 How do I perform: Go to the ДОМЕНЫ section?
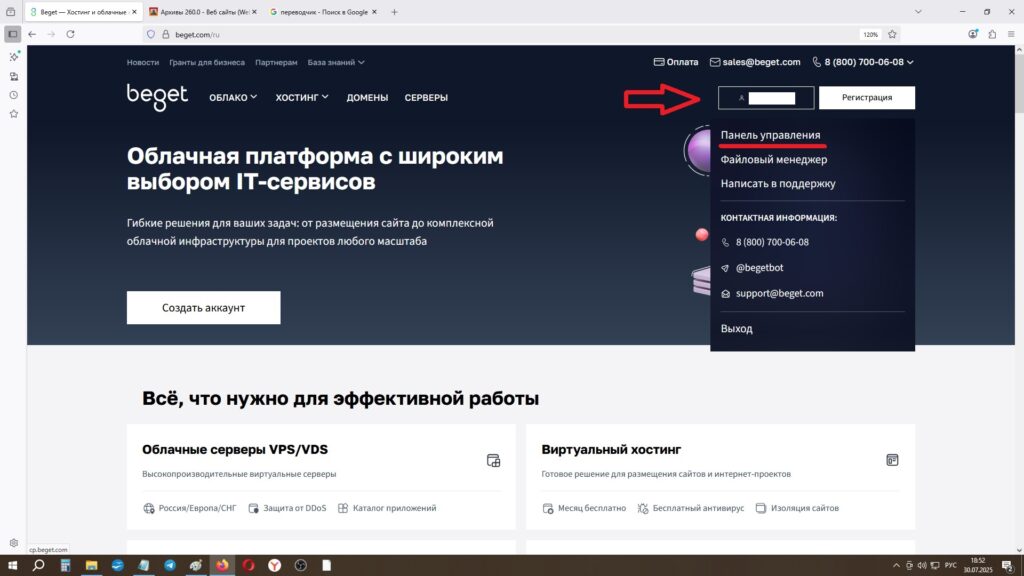coord(367,97)
